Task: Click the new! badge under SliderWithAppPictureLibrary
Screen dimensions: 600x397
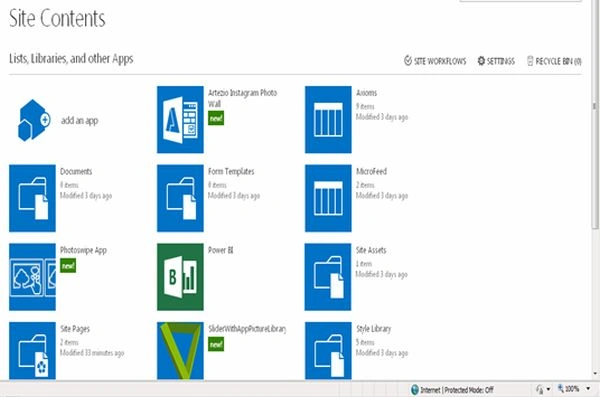Action: [x=216, y=345]
